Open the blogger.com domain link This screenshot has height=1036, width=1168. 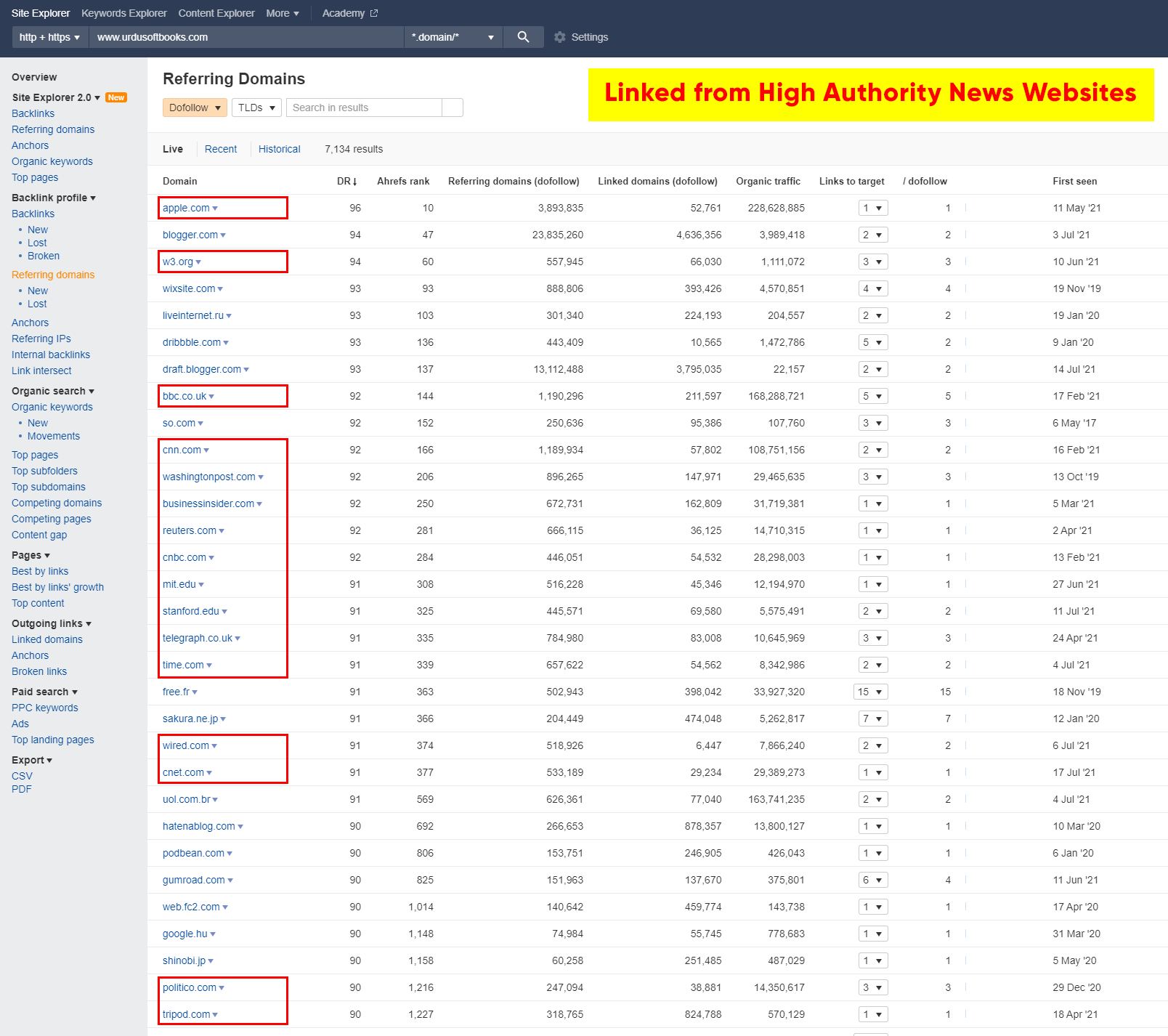190,235
